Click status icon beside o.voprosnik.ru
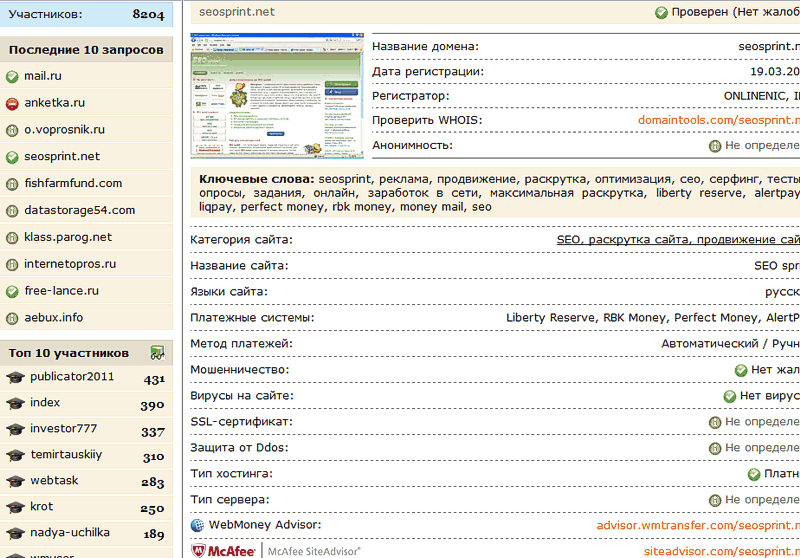 point(12,131)
